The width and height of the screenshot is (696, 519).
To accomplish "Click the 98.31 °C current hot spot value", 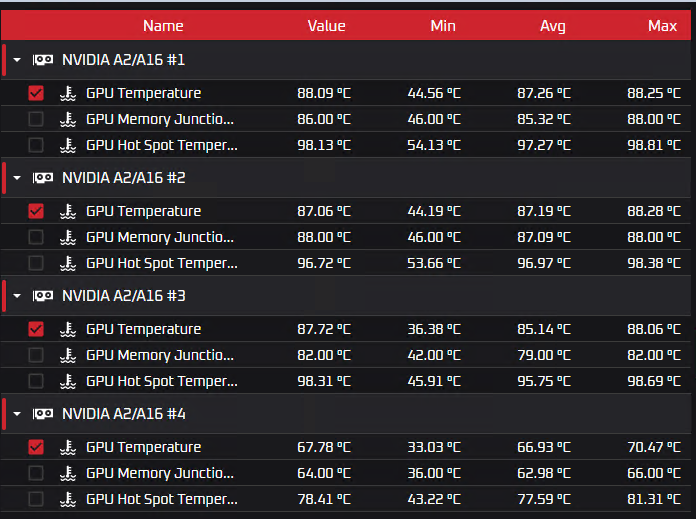I will (324, 381).
